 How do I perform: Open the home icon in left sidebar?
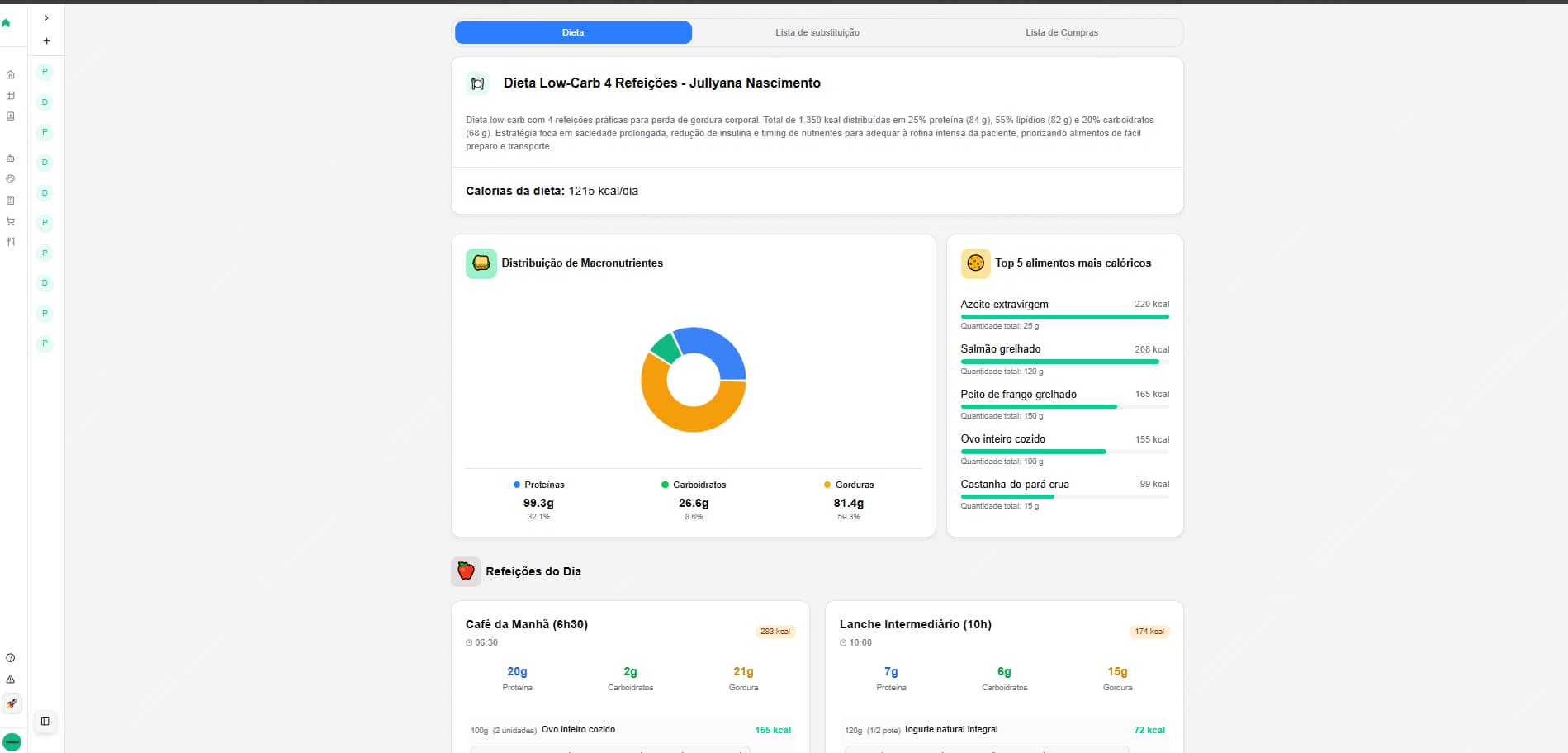click(10, 75)
